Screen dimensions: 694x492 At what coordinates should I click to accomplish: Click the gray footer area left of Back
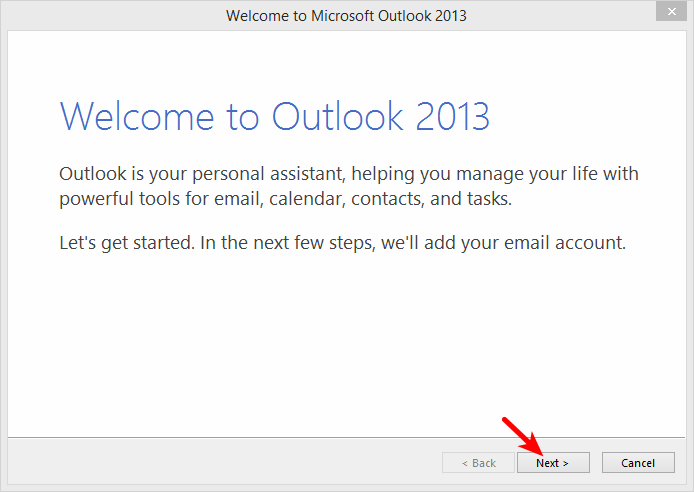(x=225, y=461)
